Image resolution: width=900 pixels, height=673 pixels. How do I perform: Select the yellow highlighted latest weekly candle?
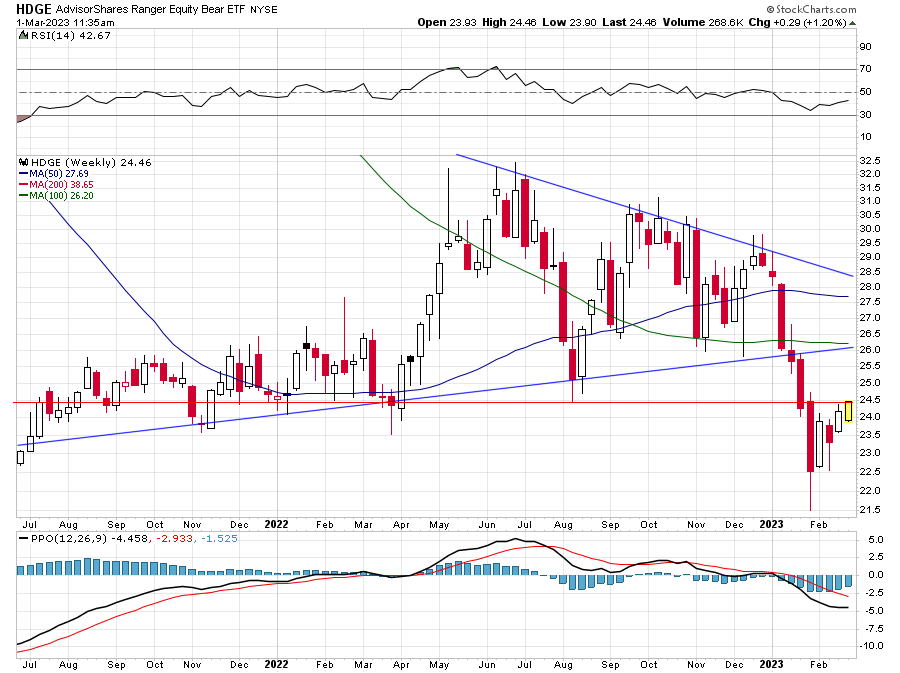pos(848,411)
